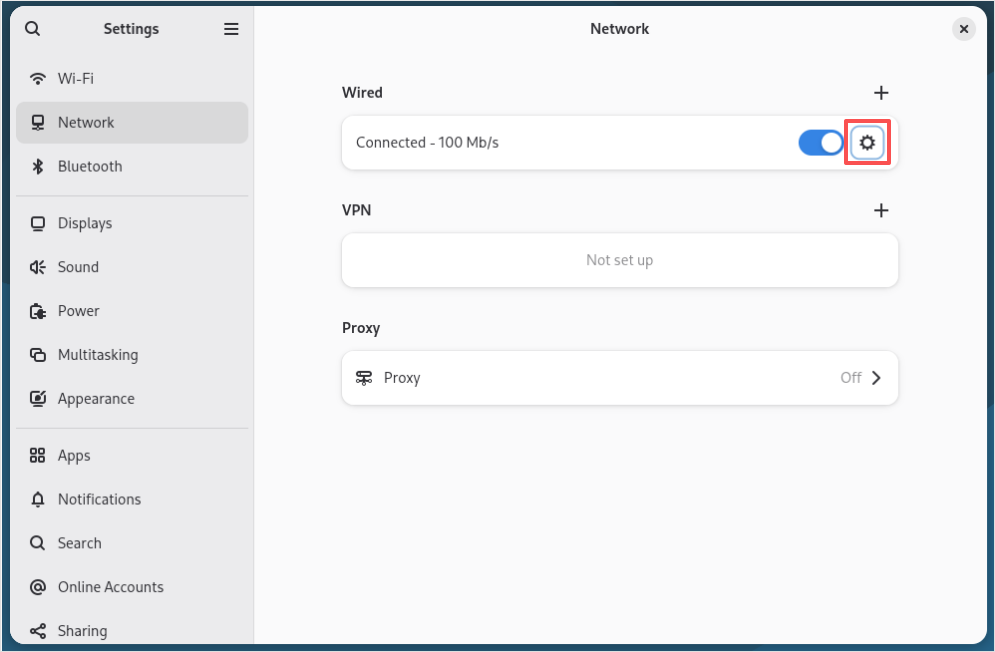Click the Proxy network icon

point(364,378)
